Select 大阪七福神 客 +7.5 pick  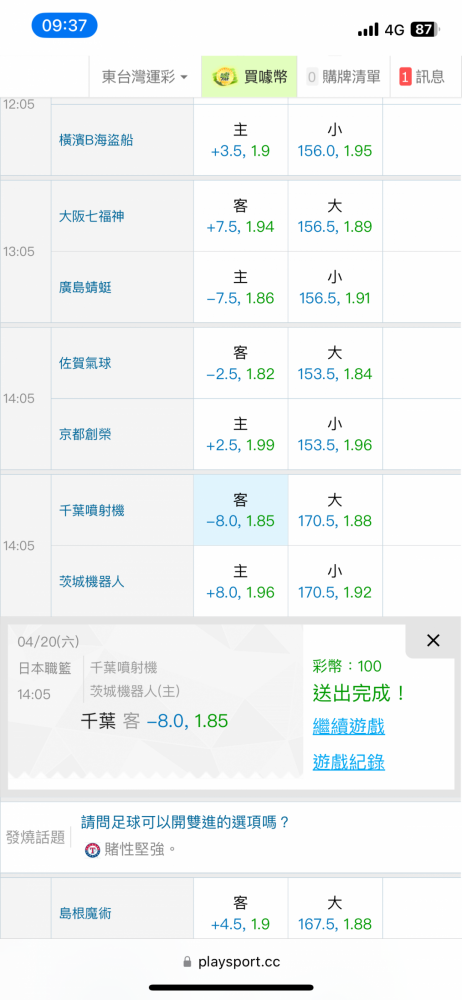[x=241, y=216]
